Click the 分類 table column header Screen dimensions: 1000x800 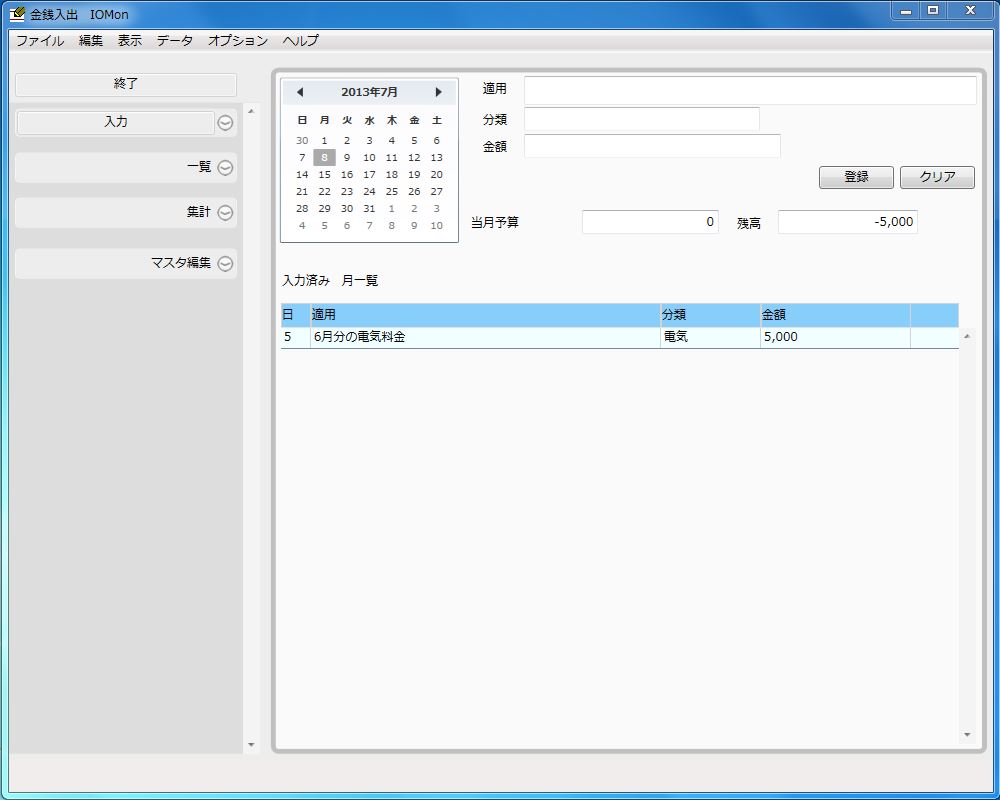[x=710, y=315]
